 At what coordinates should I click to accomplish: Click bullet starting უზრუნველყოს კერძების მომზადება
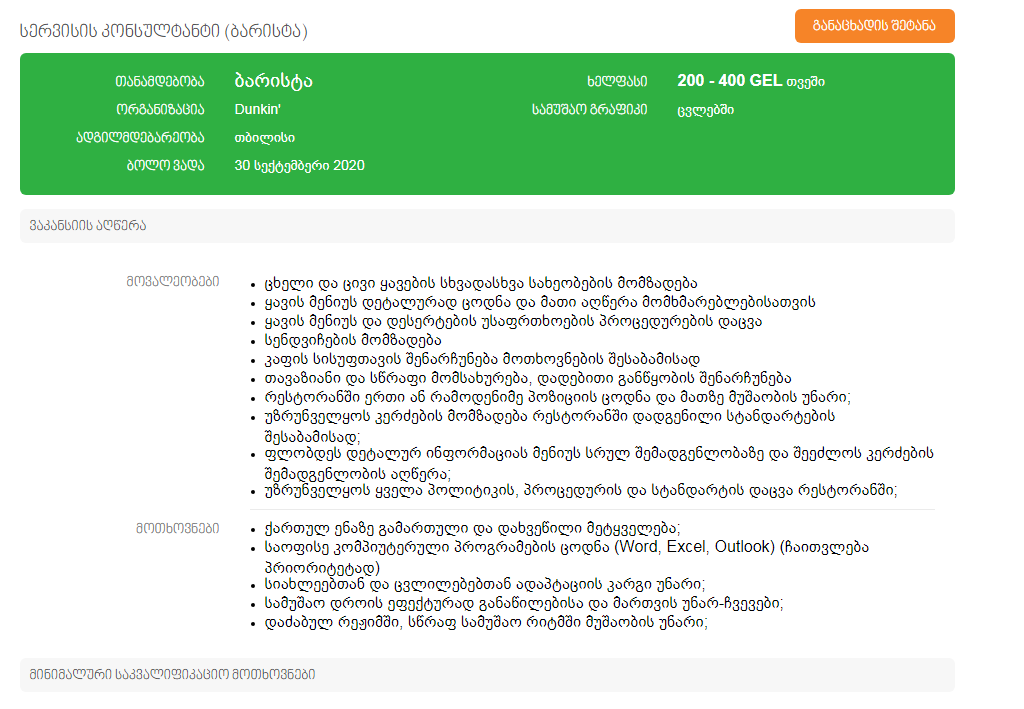(x=549, y=426)
